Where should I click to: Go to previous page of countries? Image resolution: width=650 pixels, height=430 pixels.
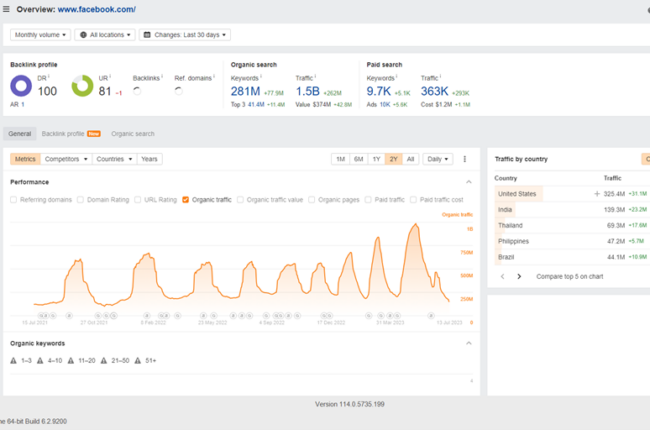502,277
